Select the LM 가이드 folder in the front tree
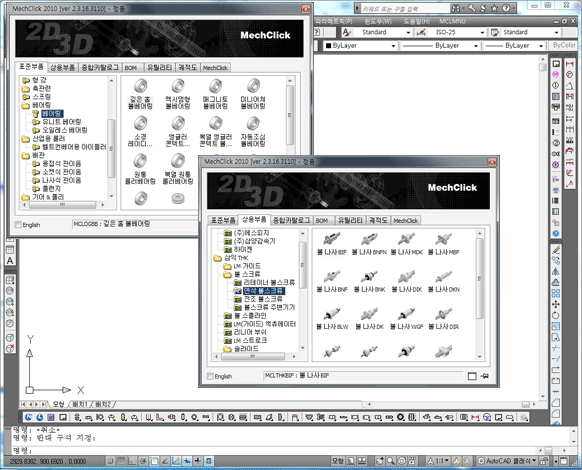 (247, 266)
